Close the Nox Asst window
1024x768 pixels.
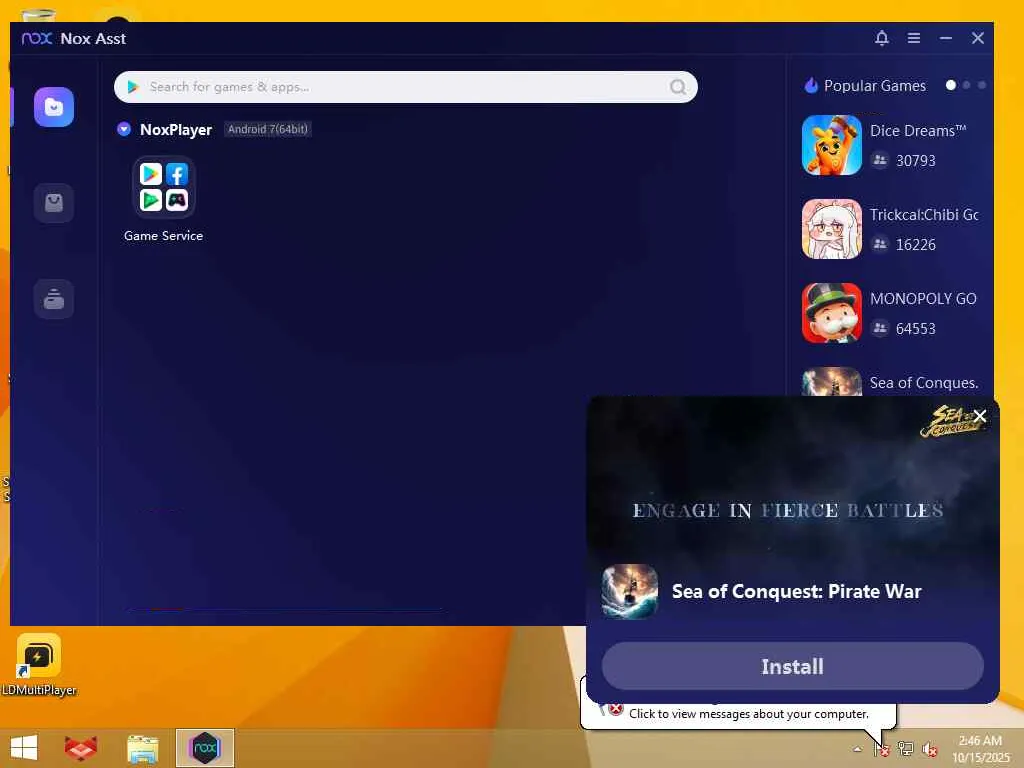pyautogui.click(x=978, y=38)
